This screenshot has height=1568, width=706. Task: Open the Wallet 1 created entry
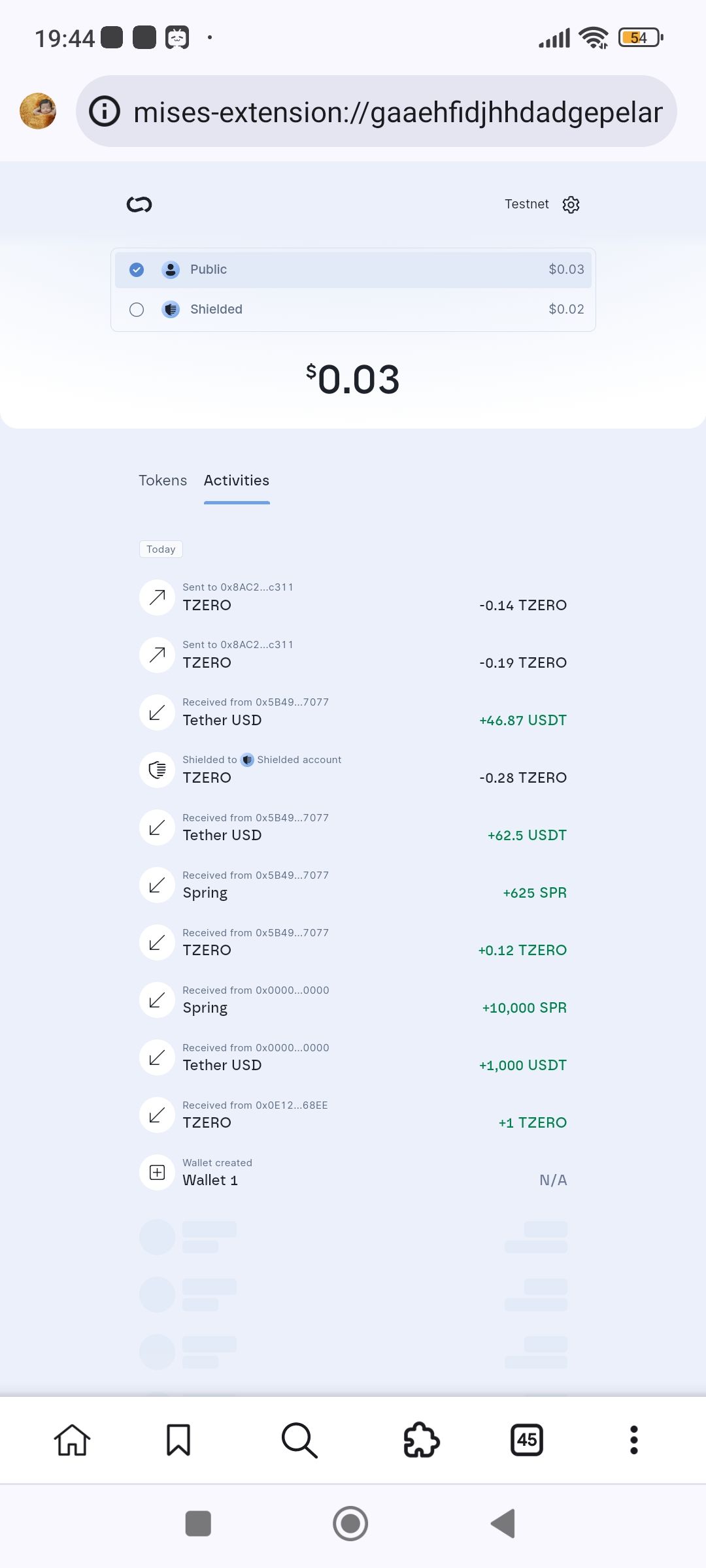tap(353, 1172)
